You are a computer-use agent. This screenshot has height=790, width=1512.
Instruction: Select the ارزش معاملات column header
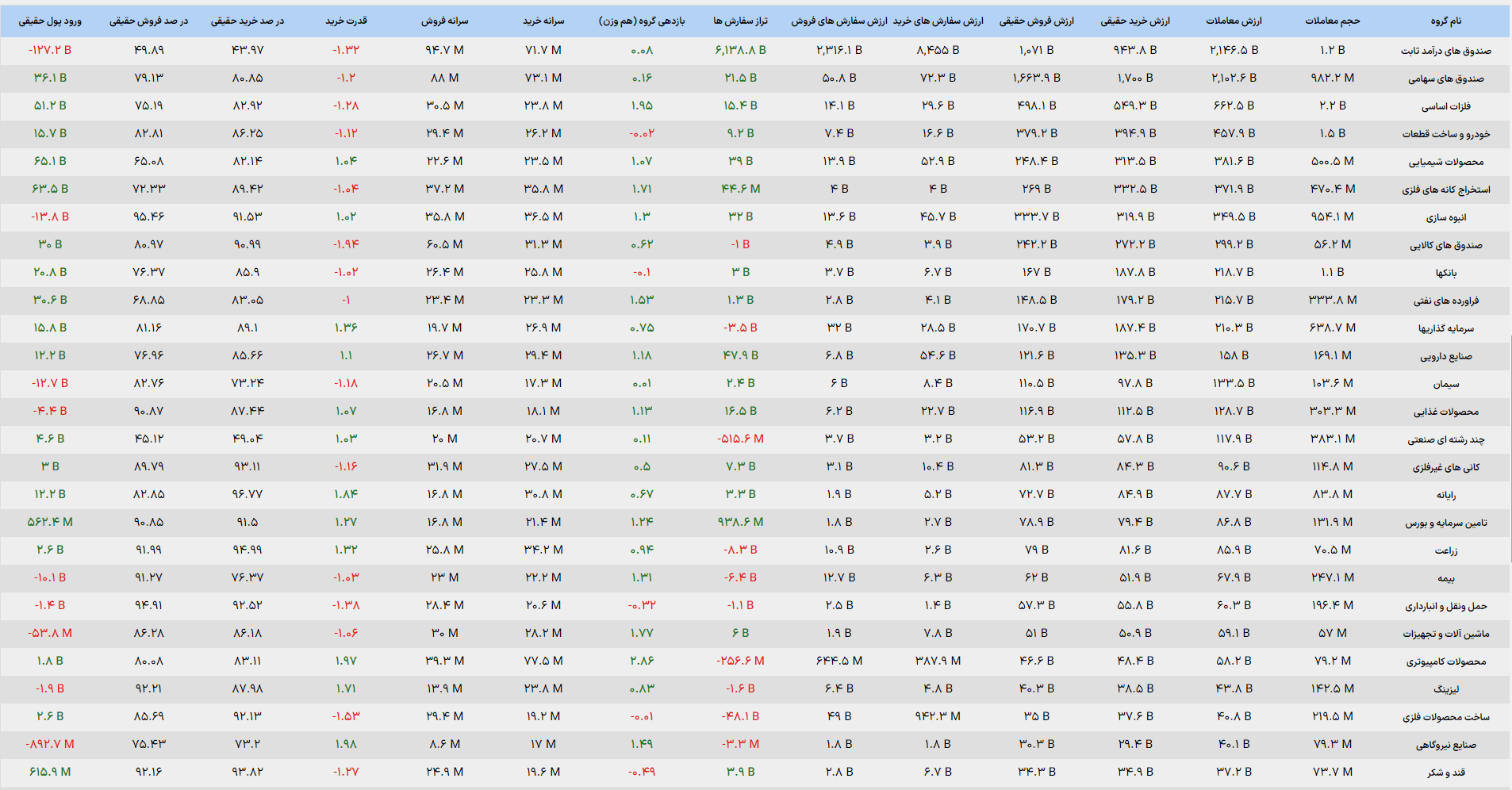point(1234,21)
